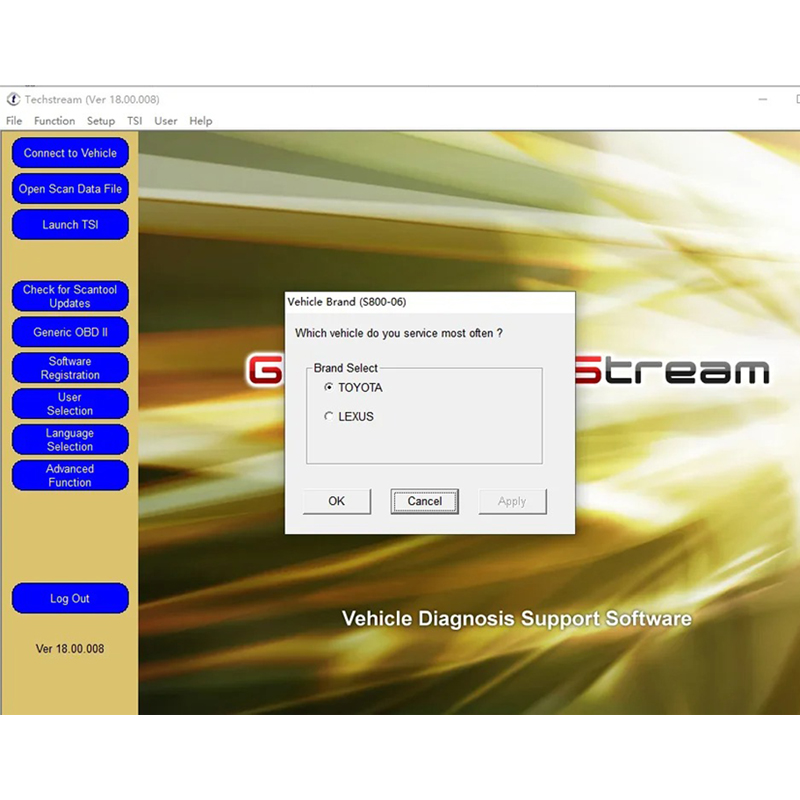
Task: Open Software Registration
Action: [70, 368]
